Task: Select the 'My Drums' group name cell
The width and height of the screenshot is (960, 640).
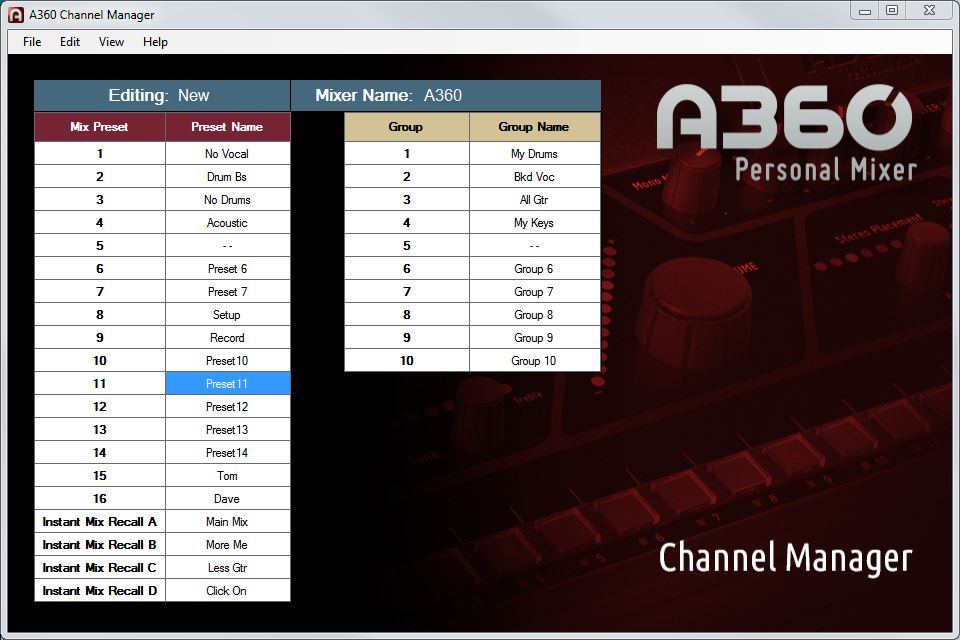Action: pos(534,154)
